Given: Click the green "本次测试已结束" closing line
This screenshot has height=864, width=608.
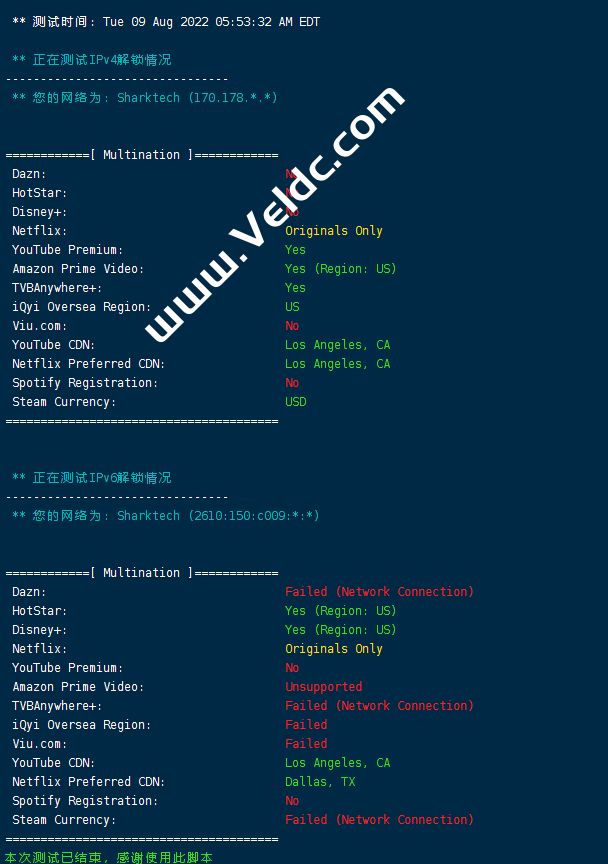Looking at the screenshot, I should click(x=108, y=857).
